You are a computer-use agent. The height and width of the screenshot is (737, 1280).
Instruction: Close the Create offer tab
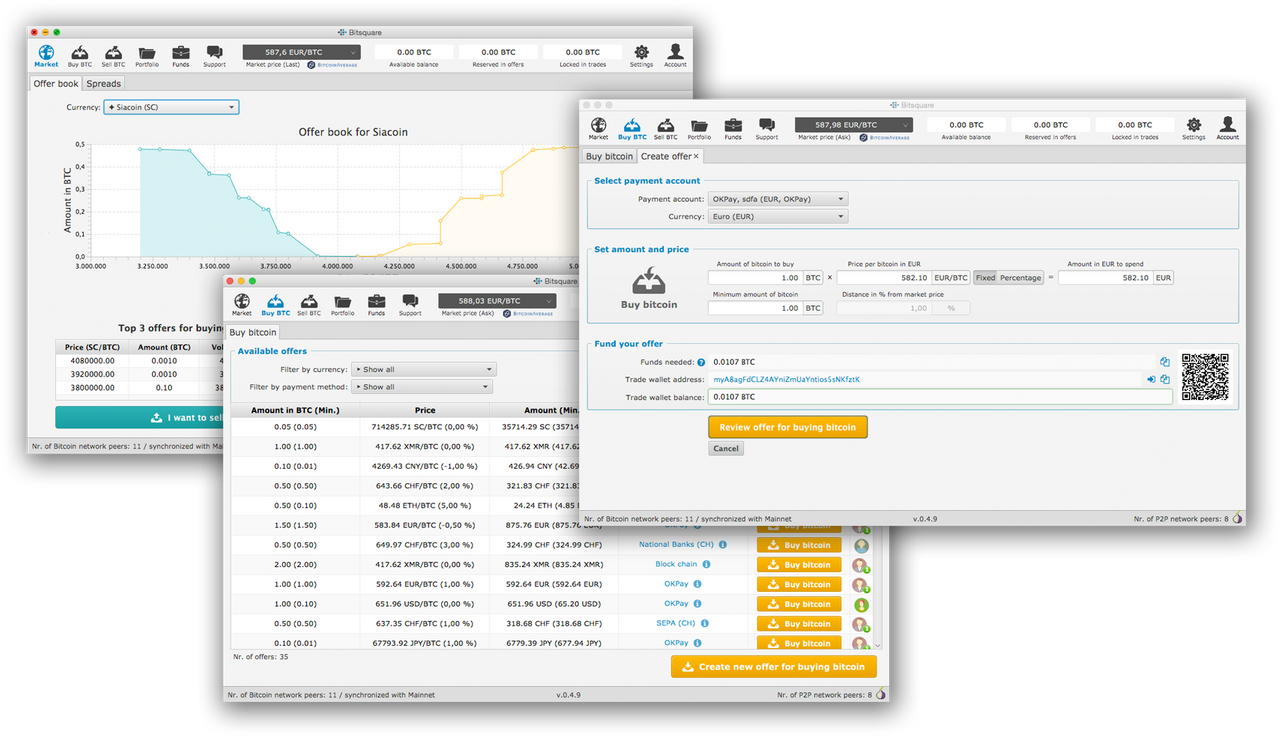click(697, 156)
